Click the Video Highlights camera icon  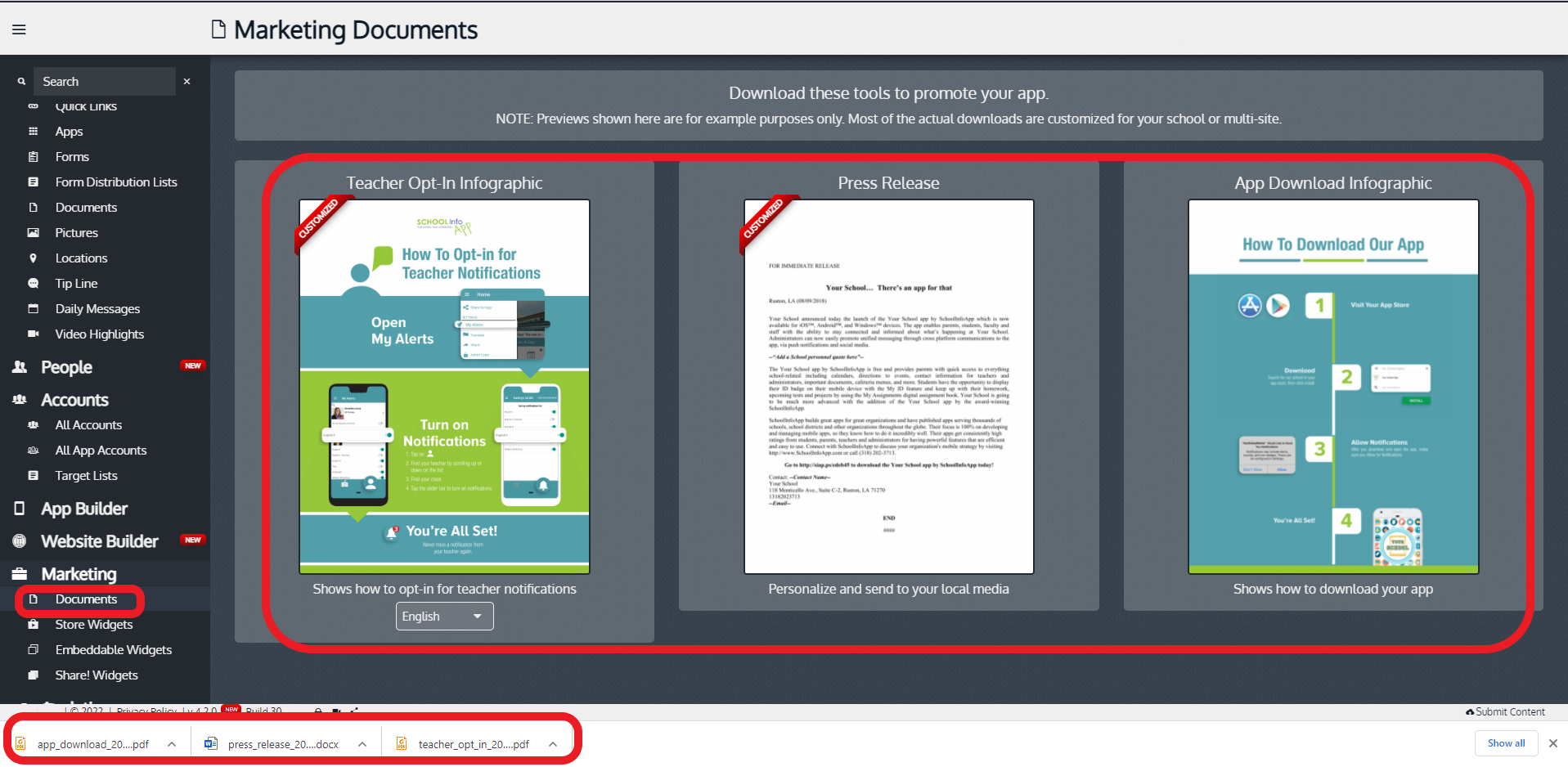click(x=34, y=334)
